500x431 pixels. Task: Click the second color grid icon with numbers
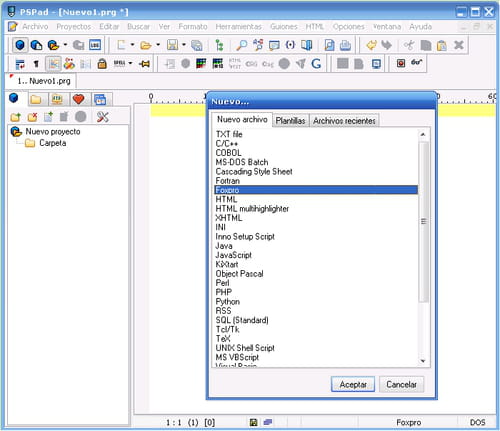coord(218,63)
